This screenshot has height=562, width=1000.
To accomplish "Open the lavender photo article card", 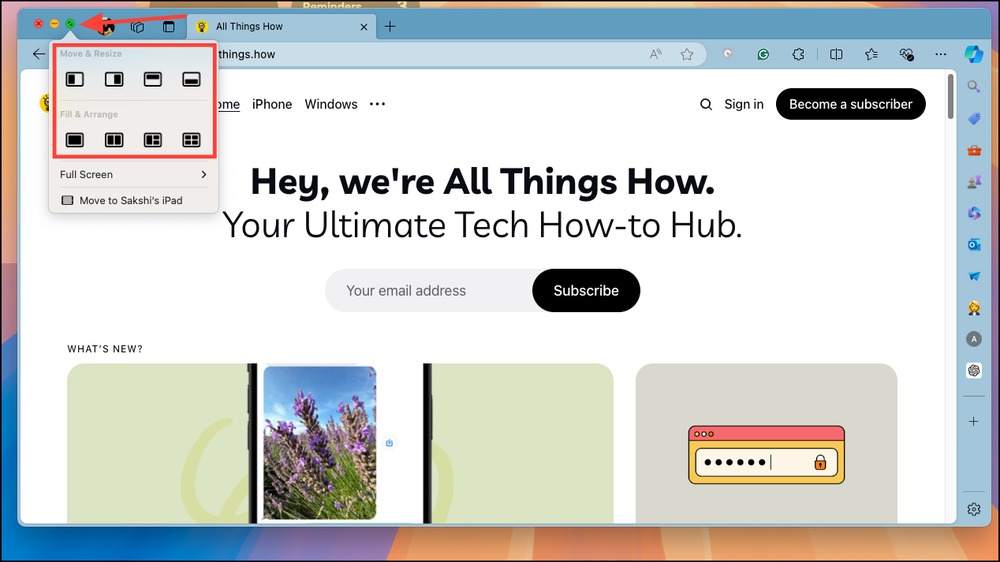I will [x=340, y=443].
